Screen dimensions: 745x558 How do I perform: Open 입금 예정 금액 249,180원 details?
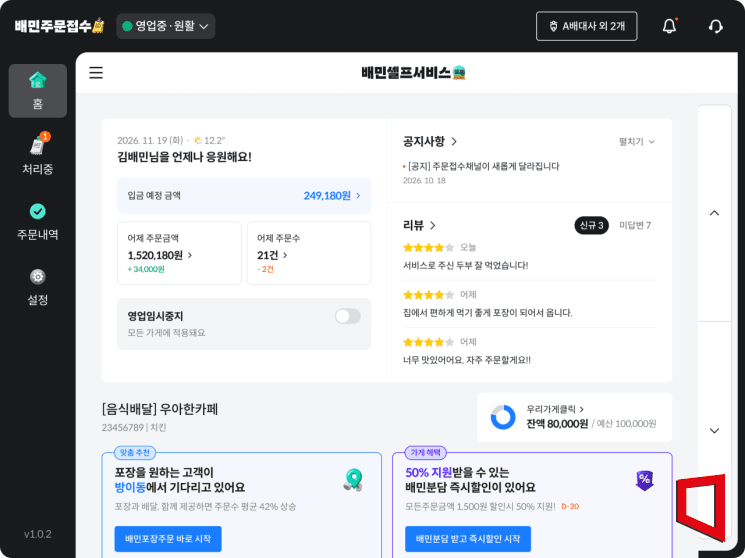coord(244,196)
